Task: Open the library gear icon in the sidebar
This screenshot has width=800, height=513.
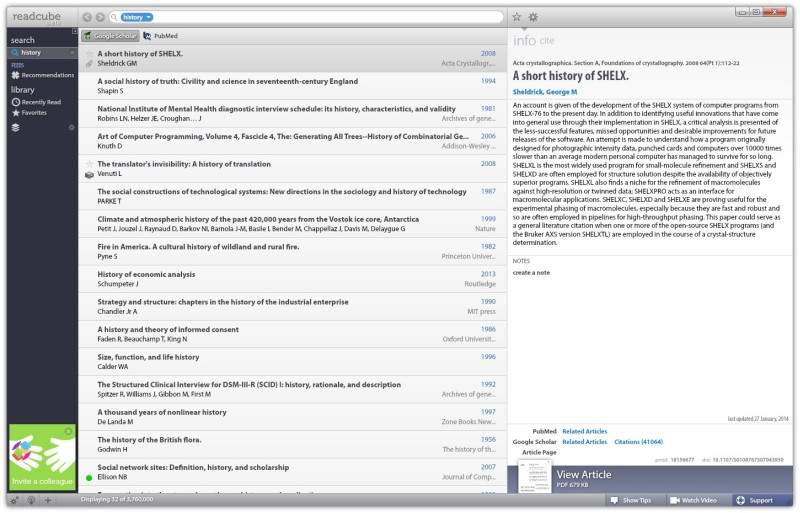Action: click(71, 128)
